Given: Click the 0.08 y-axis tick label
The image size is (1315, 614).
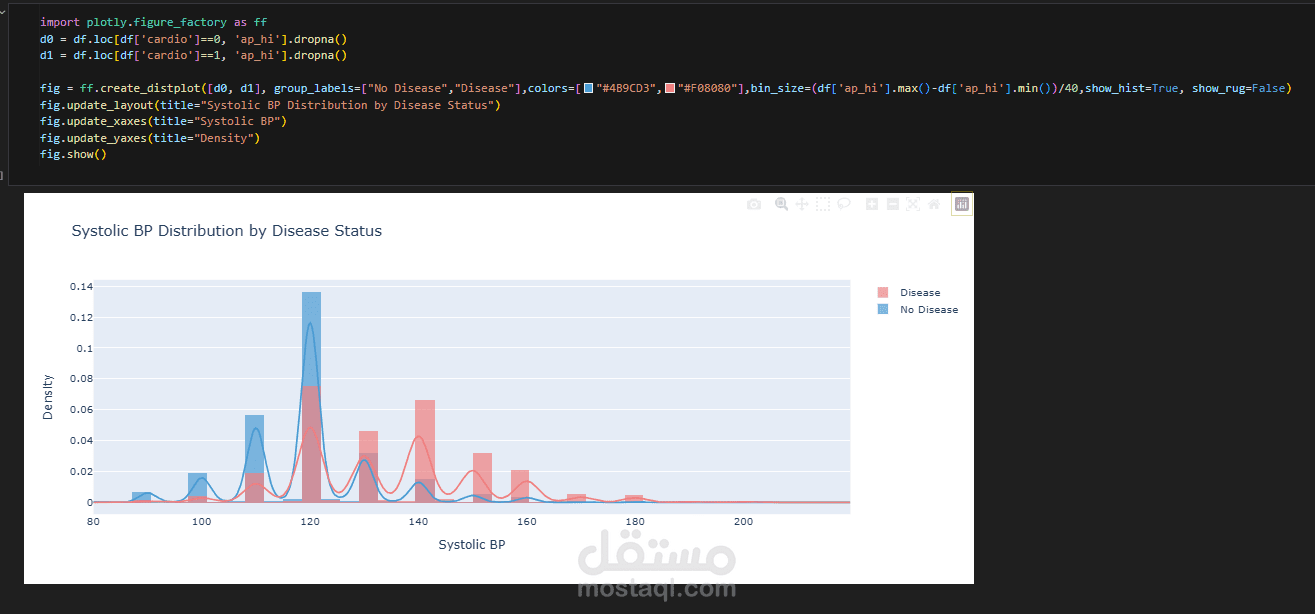Looking at the screenshot, I should tap(81, 379).
